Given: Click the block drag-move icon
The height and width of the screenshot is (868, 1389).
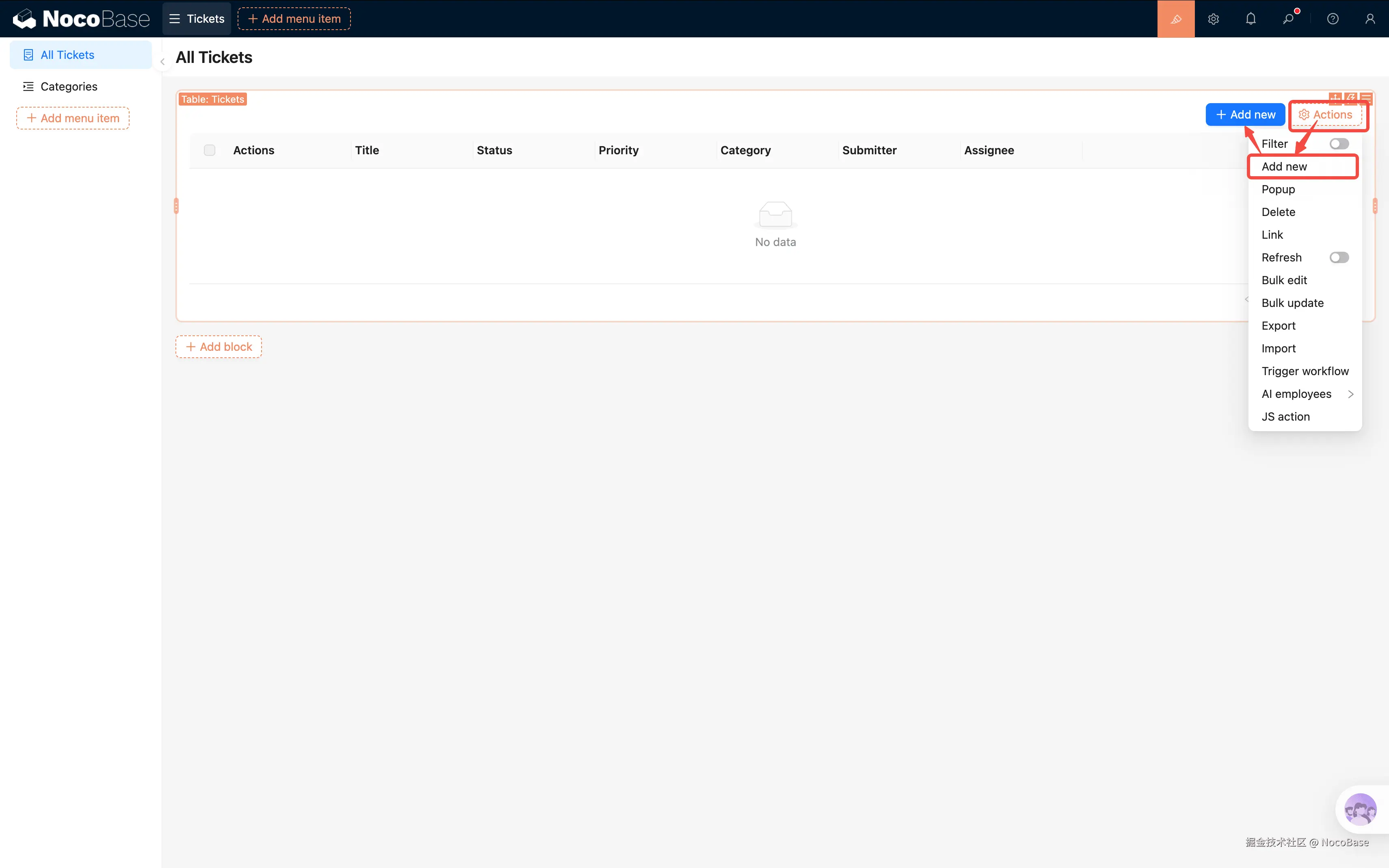Looking at the screenshot, I should point(1335,97).
